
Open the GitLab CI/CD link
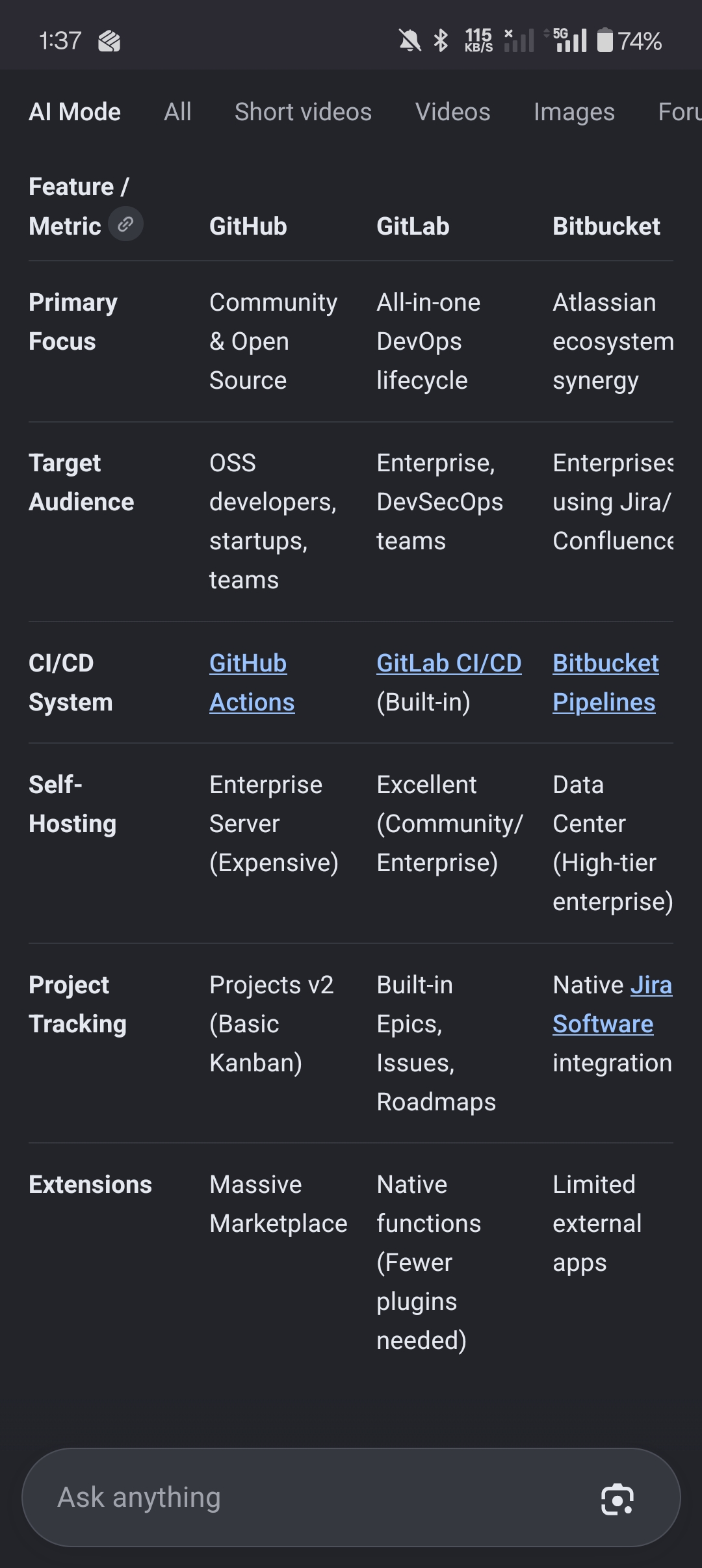tap(449, 663)
